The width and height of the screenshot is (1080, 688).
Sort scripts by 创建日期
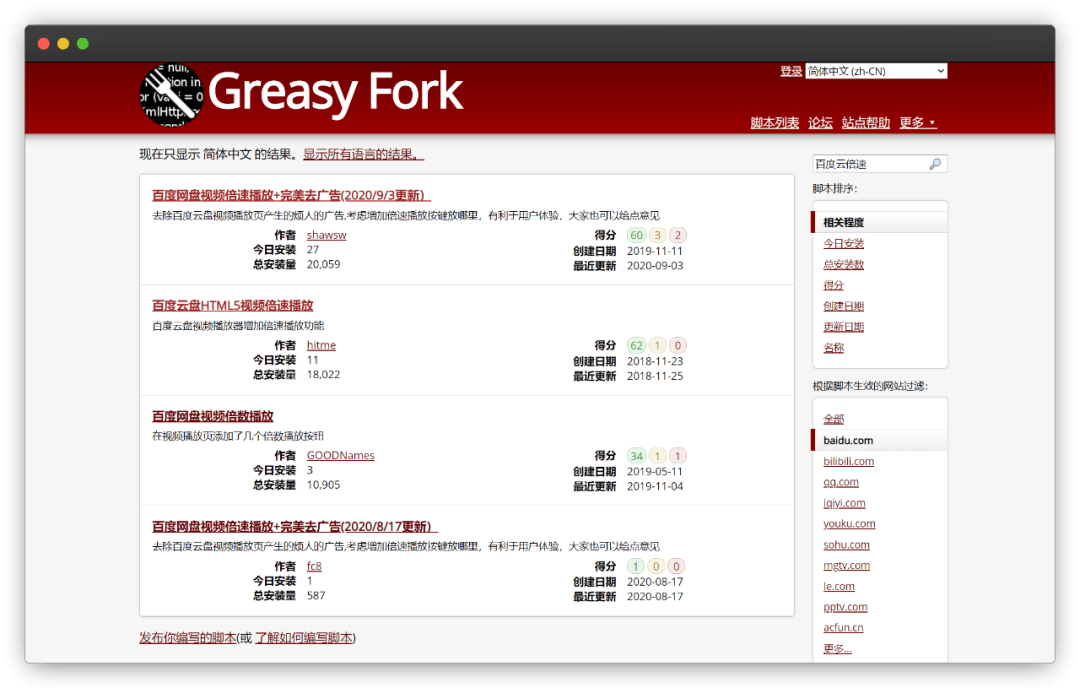coord(843,306)
